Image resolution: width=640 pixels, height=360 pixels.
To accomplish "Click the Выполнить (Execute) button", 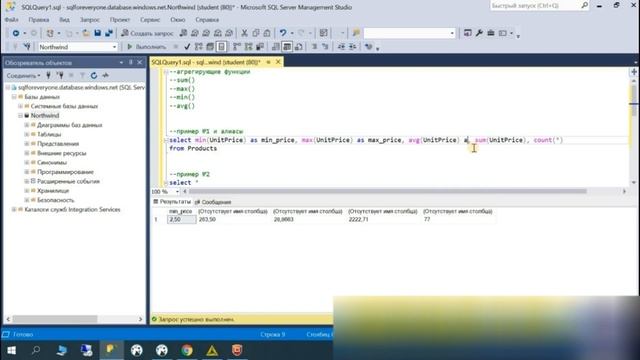I will [147, 47].
